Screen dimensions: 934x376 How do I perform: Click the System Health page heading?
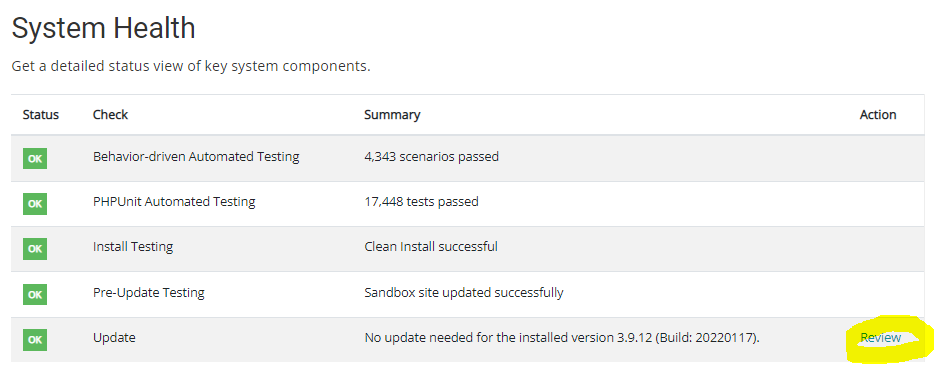tap(104, 28)
